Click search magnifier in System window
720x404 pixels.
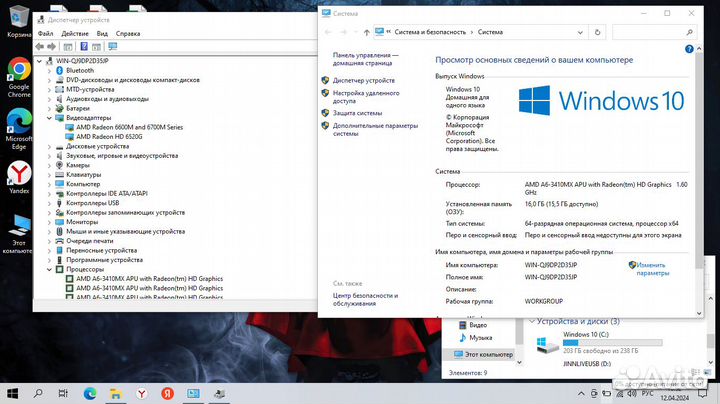pos(689,32)
